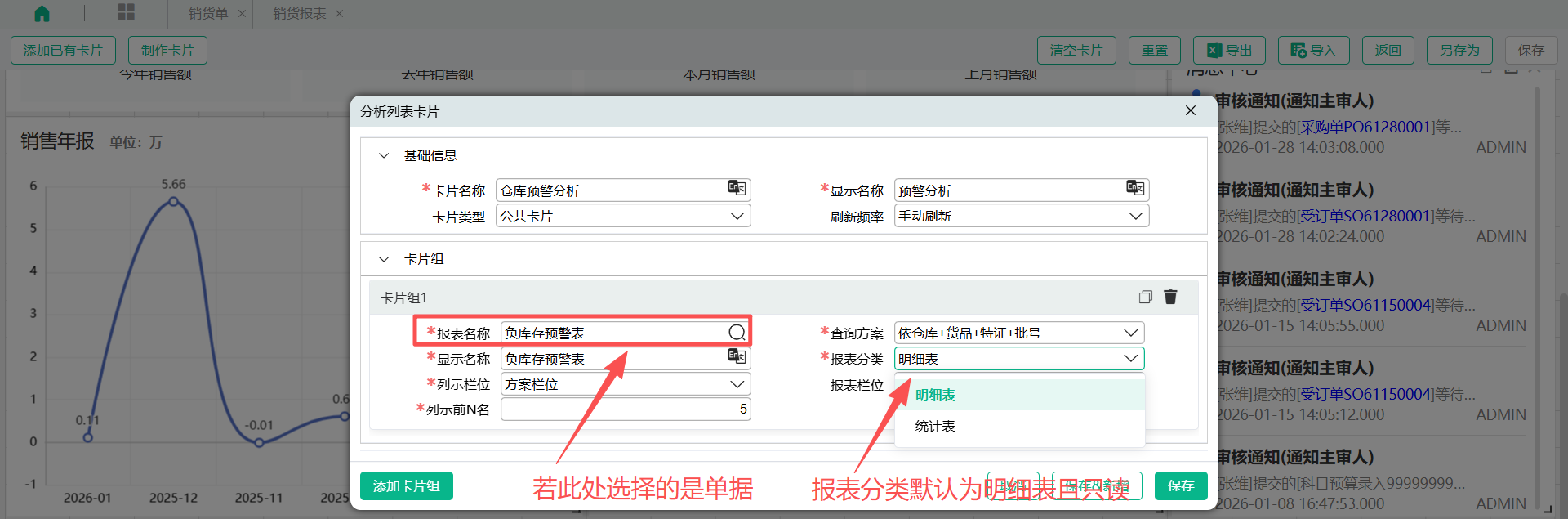This screenshot has height=519, width=1568.
Task: Close the 销货单 tab
Action: point(242,14)
